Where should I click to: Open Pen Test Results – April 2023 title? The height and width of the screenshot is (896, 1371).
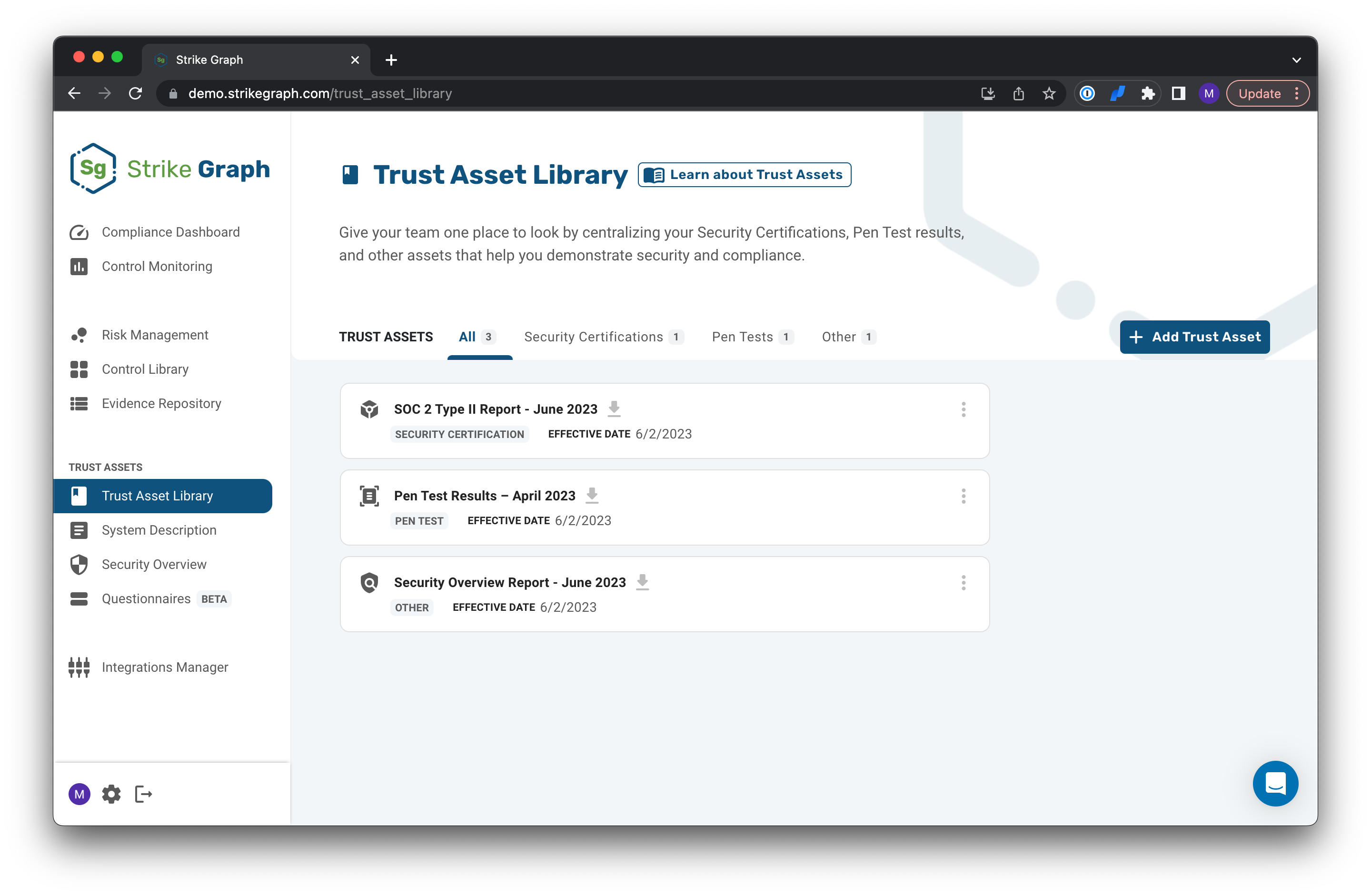click(x=485, y=496)
